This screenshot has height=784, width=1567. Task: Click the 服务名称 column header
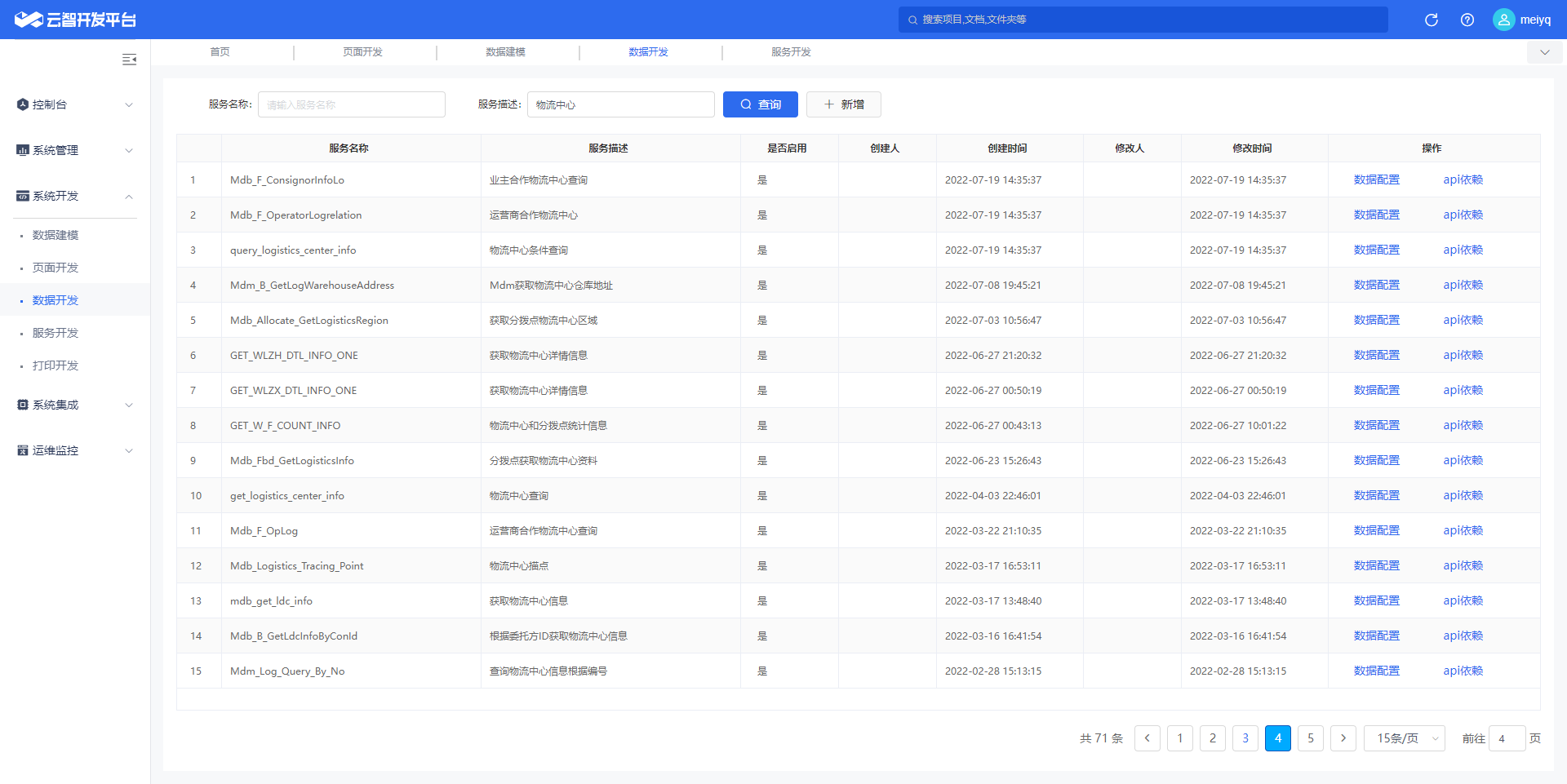[x=349, y=148]
